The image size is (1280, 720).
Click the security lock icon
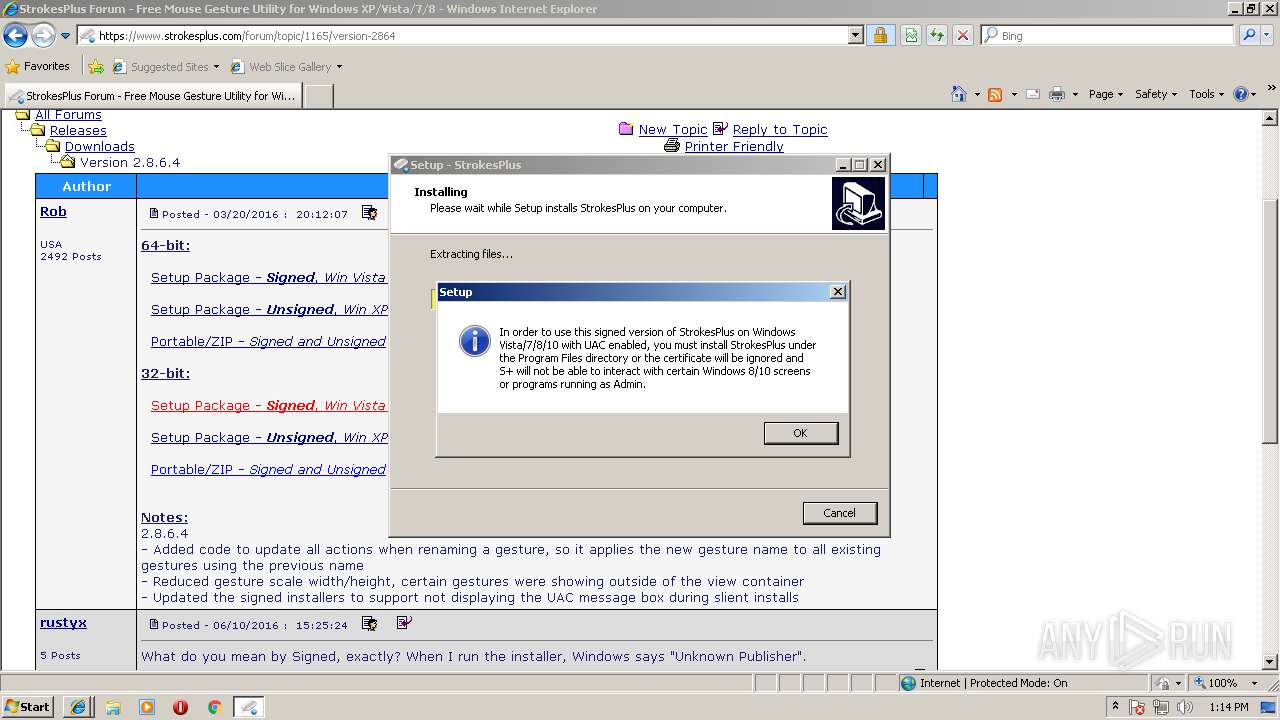pyautogui.click(x=880, y=36)
